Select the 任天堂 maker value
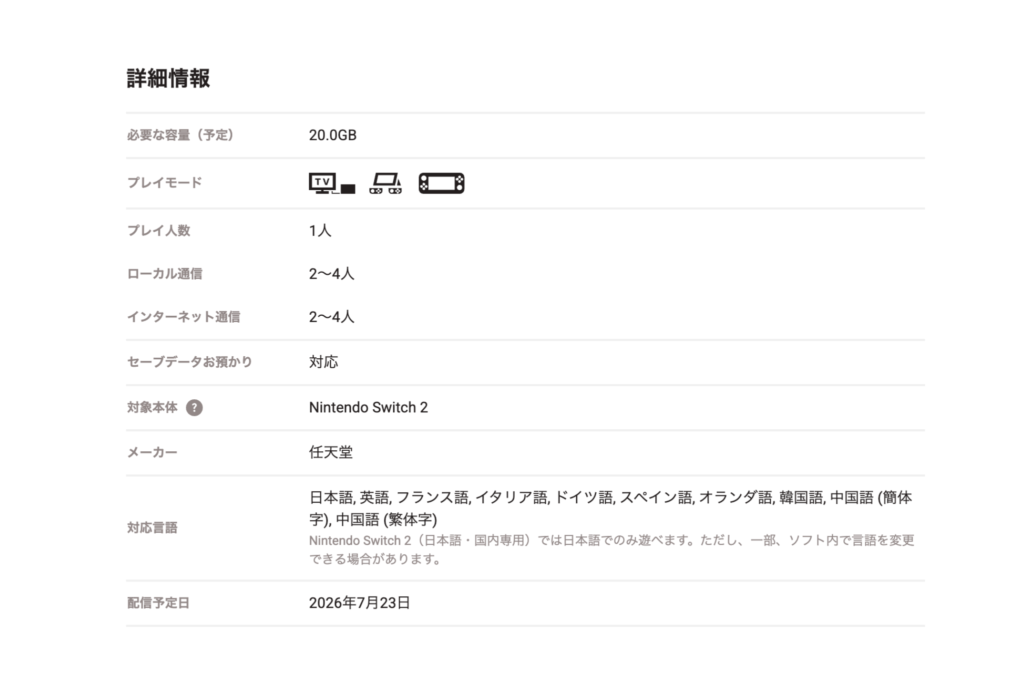Viewport: 1024px width, 683px height. 330,453
